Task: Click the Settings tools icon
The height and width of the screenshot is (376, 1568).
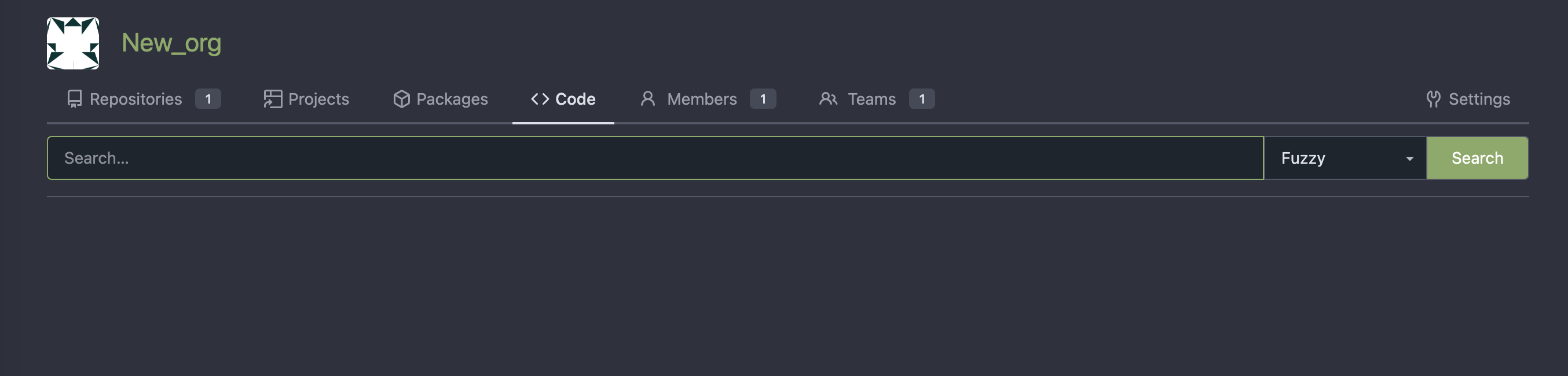Action: click(1433, 99)
